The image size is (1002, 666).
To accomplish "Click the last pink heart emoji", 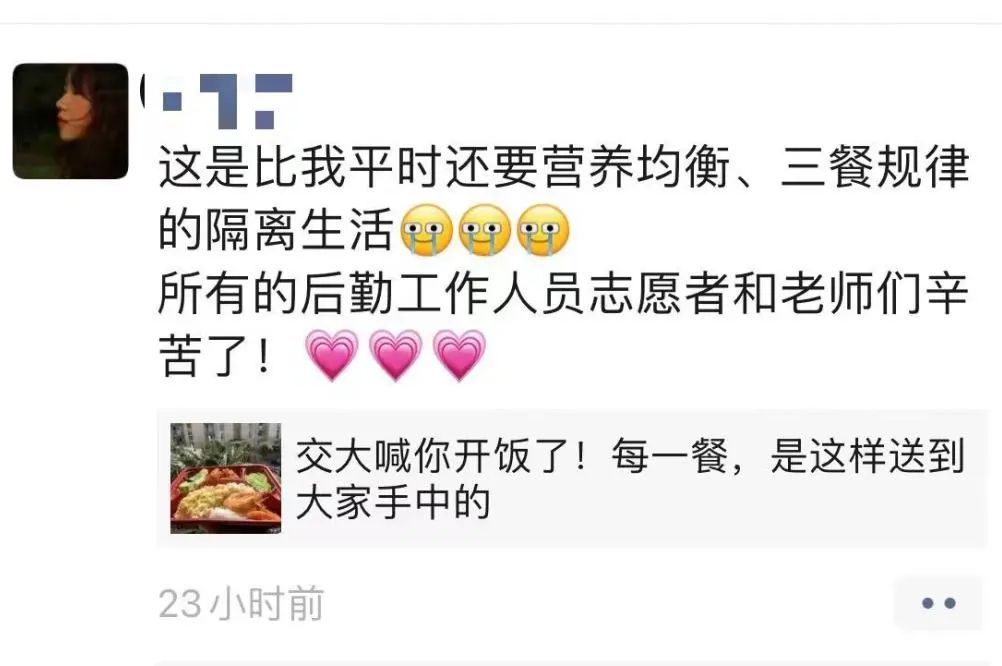I will point(459,355).
